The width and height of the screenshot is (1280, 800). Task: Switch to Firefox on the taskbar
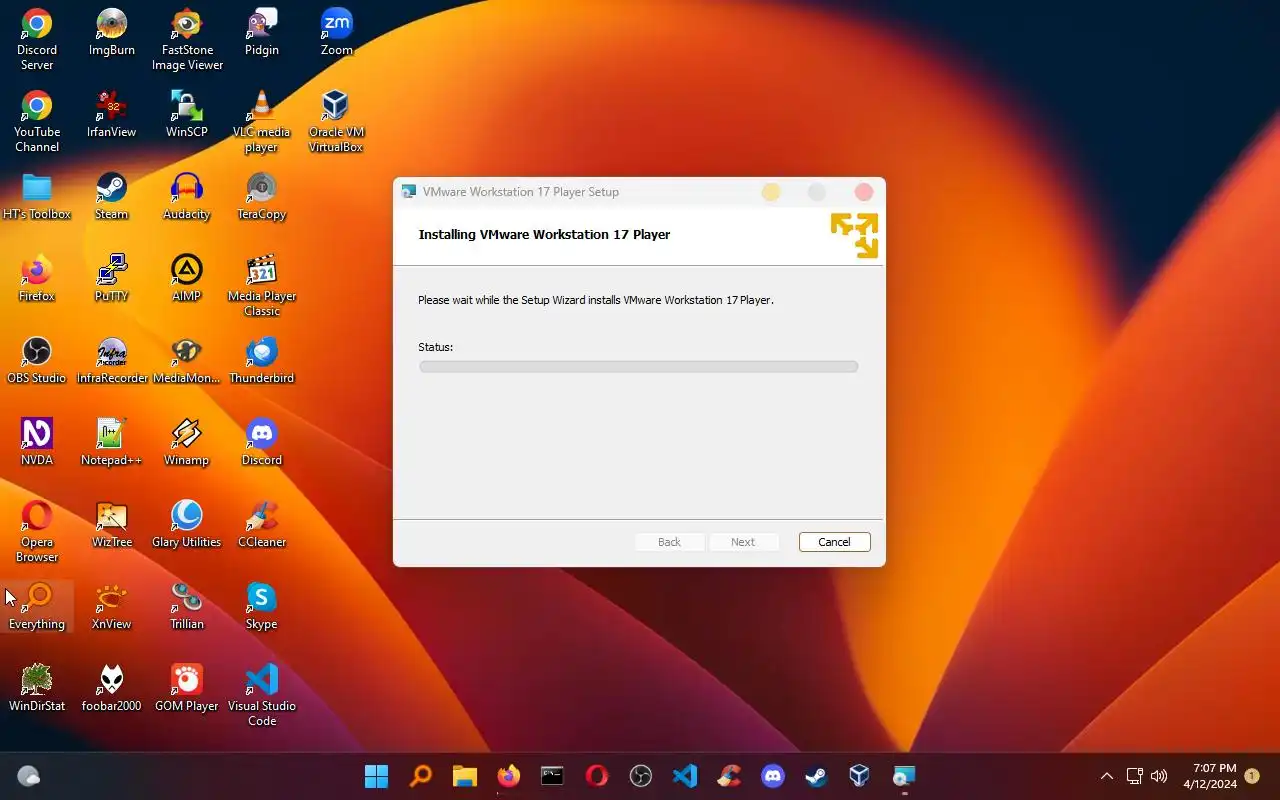[x=509, y=776]
